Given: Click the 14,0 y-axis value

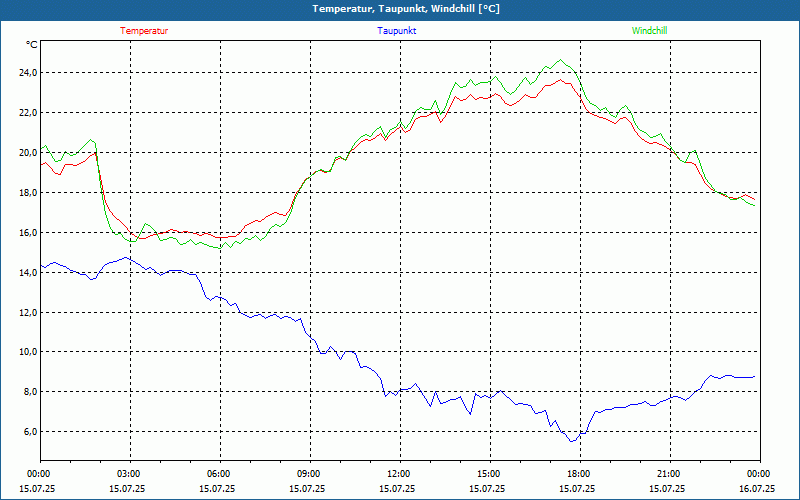Looking at the screenshot, I should (29, 272).
